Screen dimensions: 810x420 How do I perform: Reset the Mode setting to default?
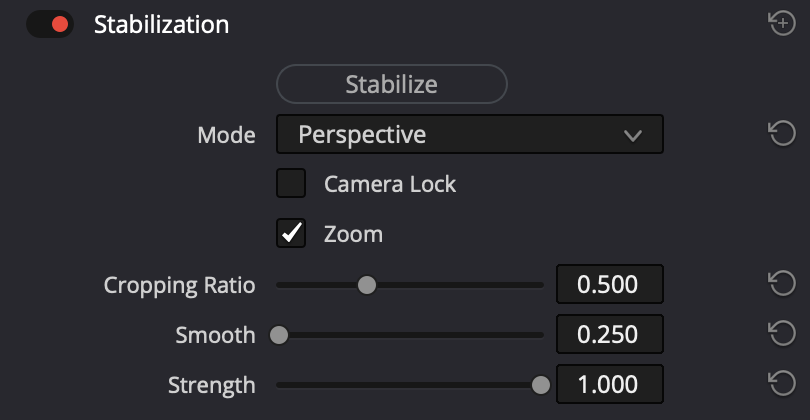782,133
